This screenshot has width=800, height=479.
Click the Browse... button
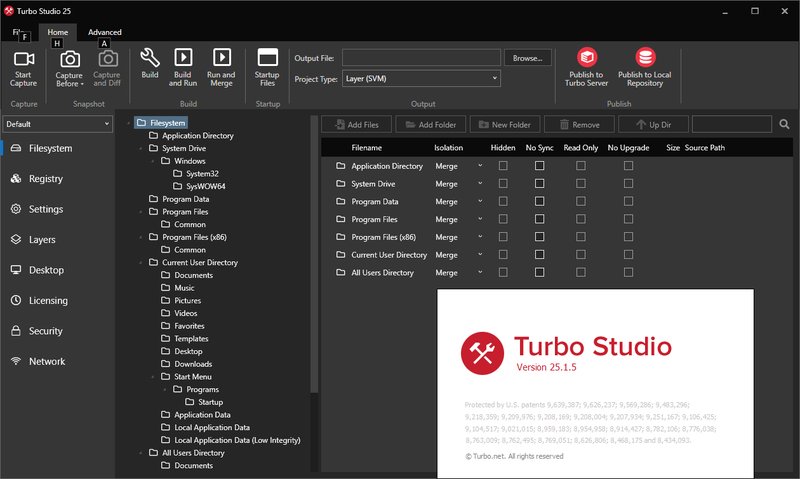(x=528, y=58)
